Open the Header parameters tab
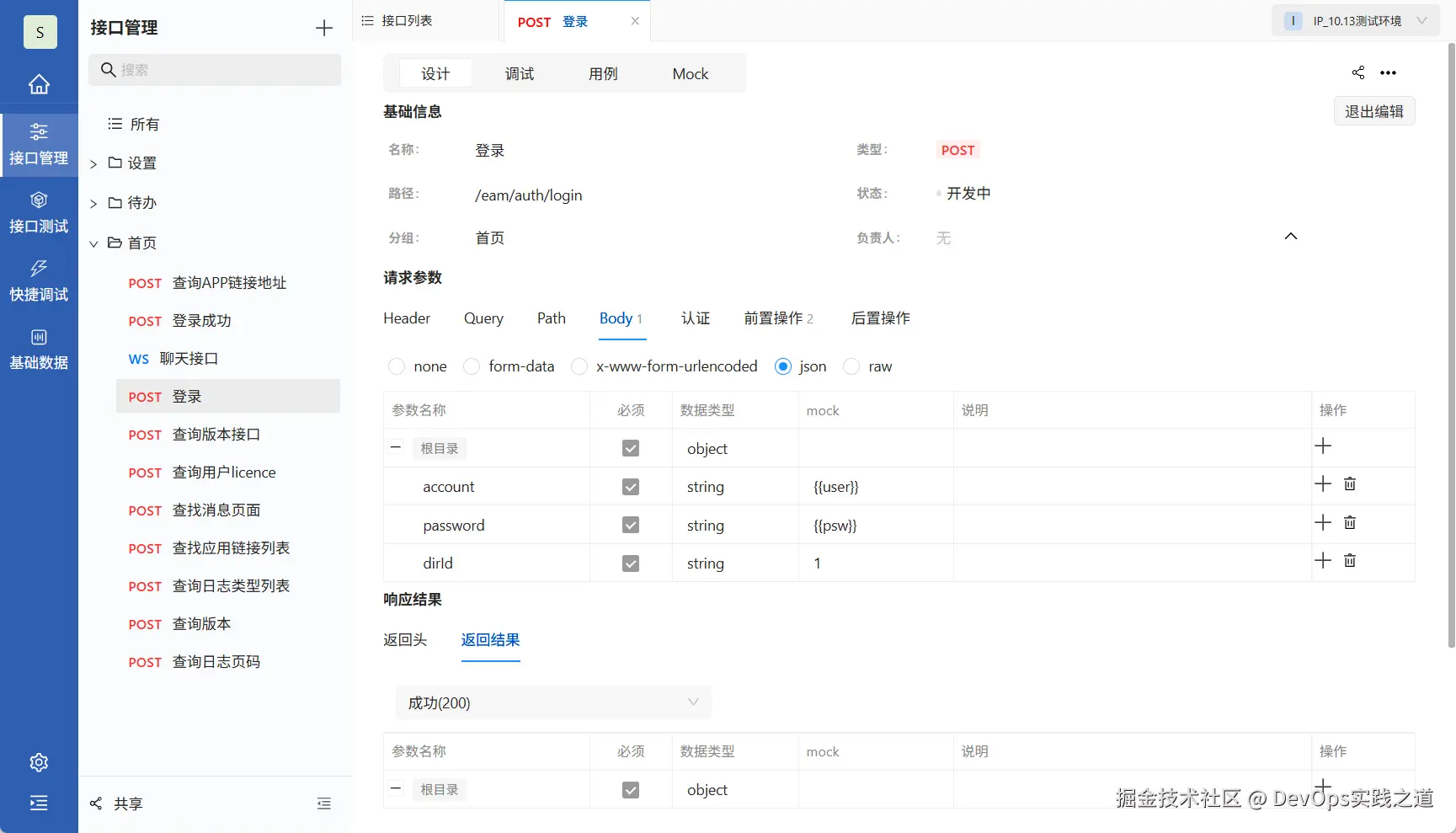 coord(407,318)
